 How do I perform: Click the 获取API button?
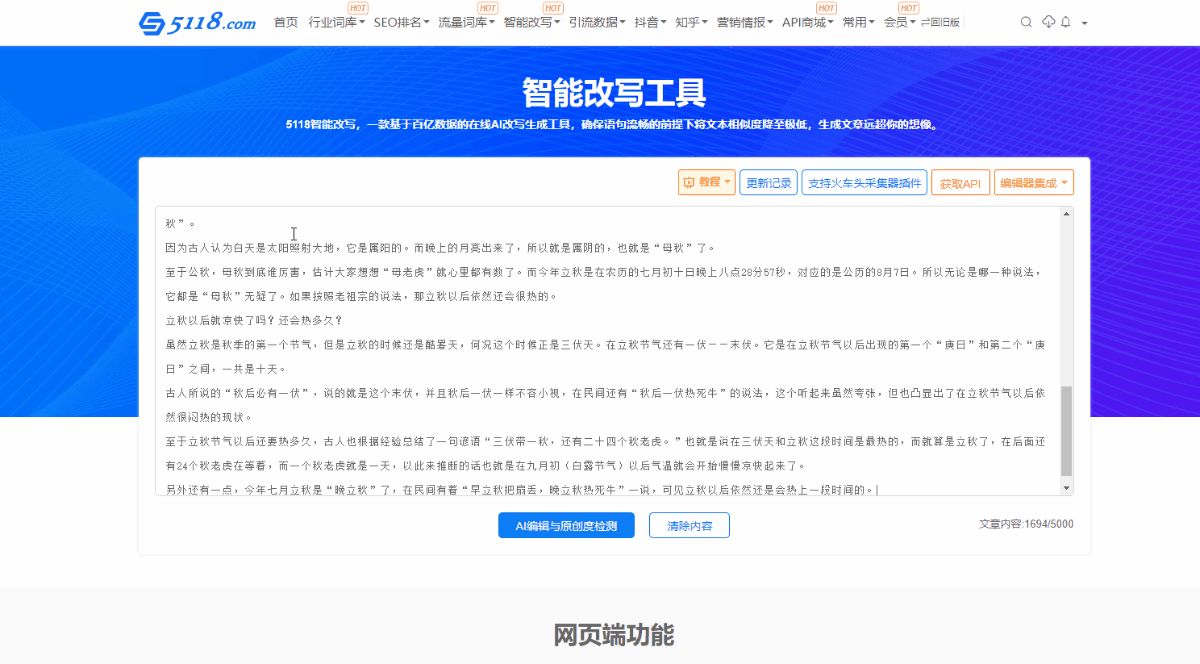(960, 182)
